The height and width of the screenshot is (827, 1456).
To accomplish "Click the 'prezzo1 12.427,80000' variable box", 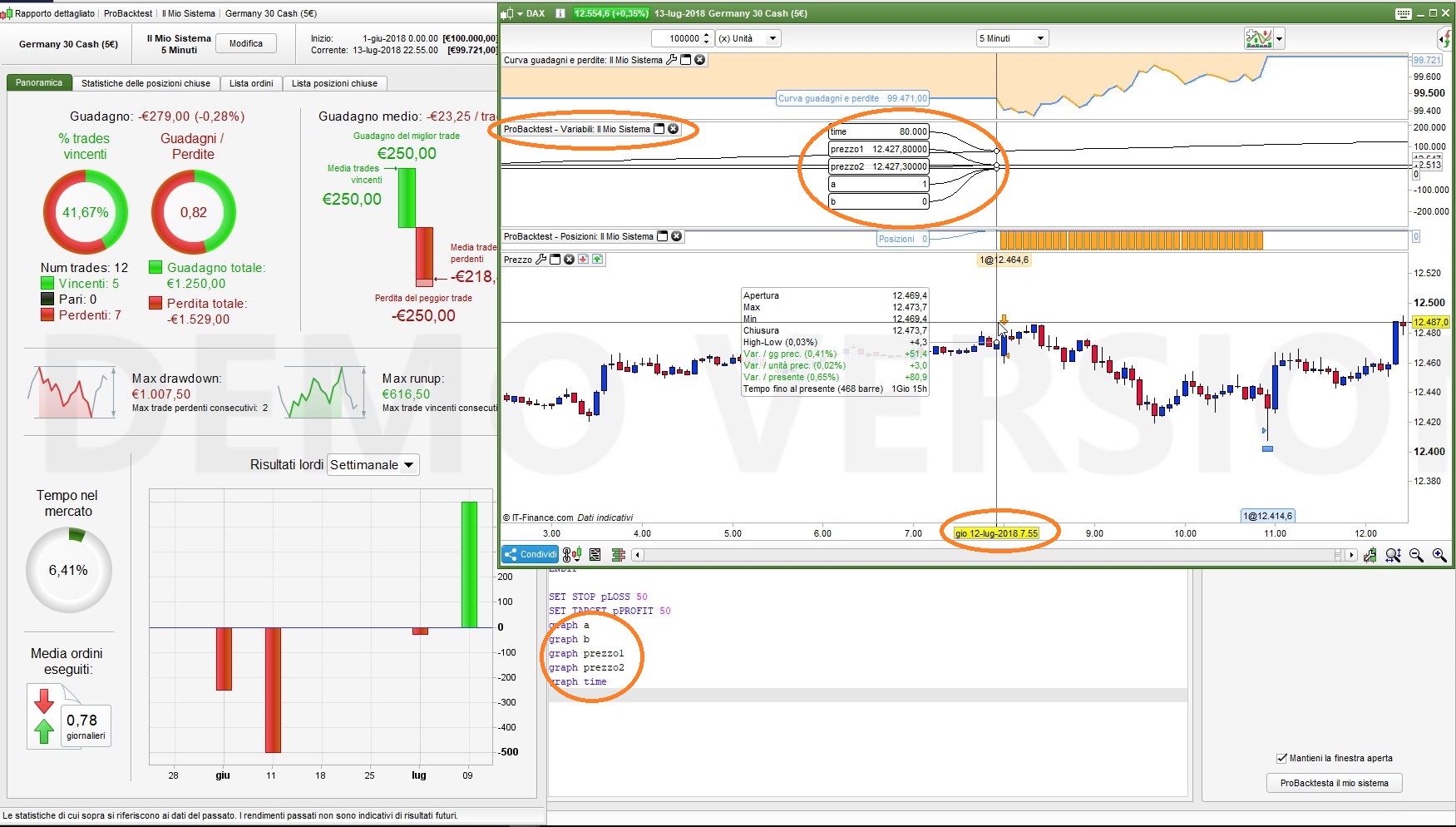I will tap(878, 149).
